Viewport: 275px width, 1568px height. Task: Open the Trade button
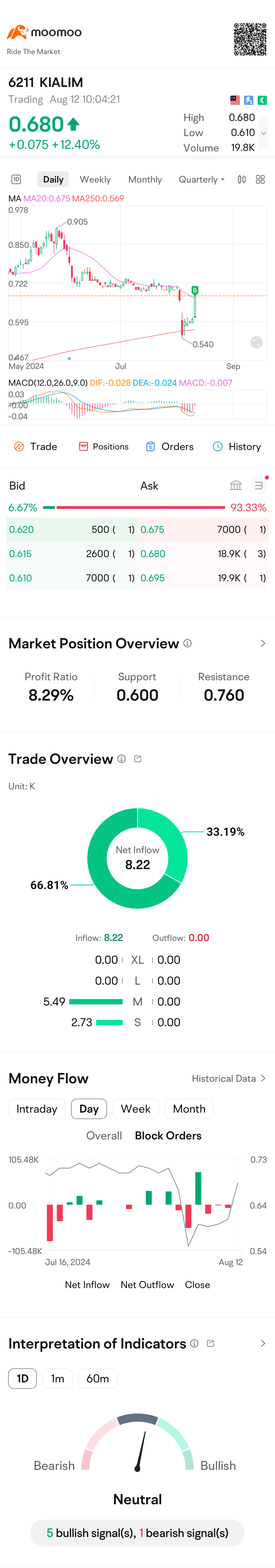click(x=36, y=446)
